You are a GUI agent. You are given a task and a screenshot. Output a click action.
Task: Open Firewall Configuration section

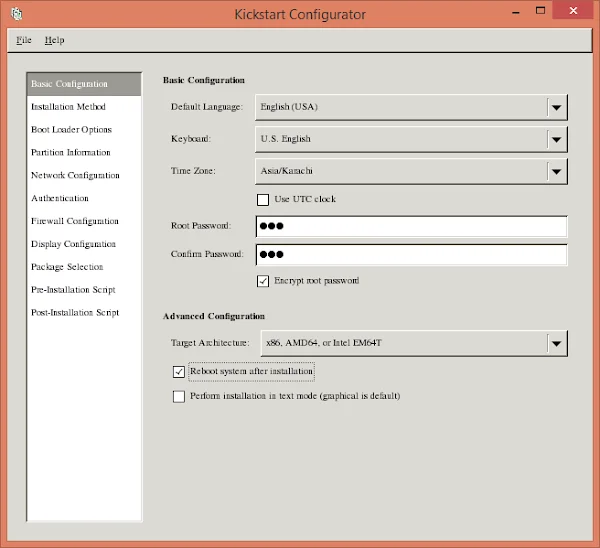[x=84, y=221]
